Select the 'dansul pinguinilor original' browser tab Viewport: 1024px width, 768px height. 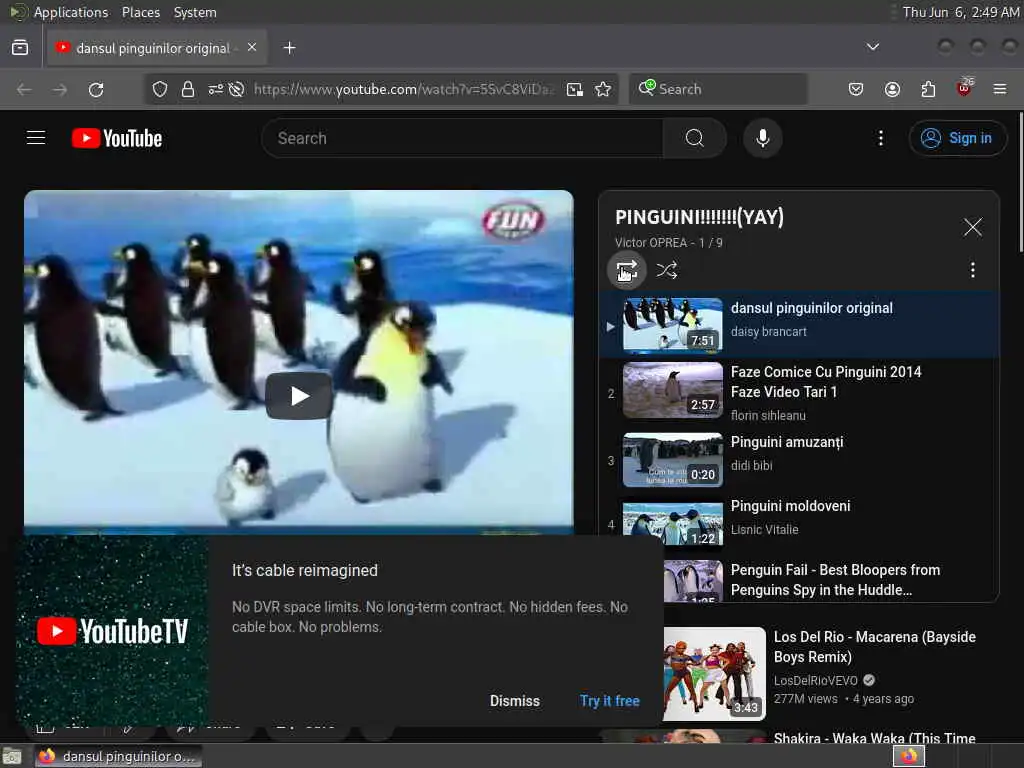(x=157, y=48)
